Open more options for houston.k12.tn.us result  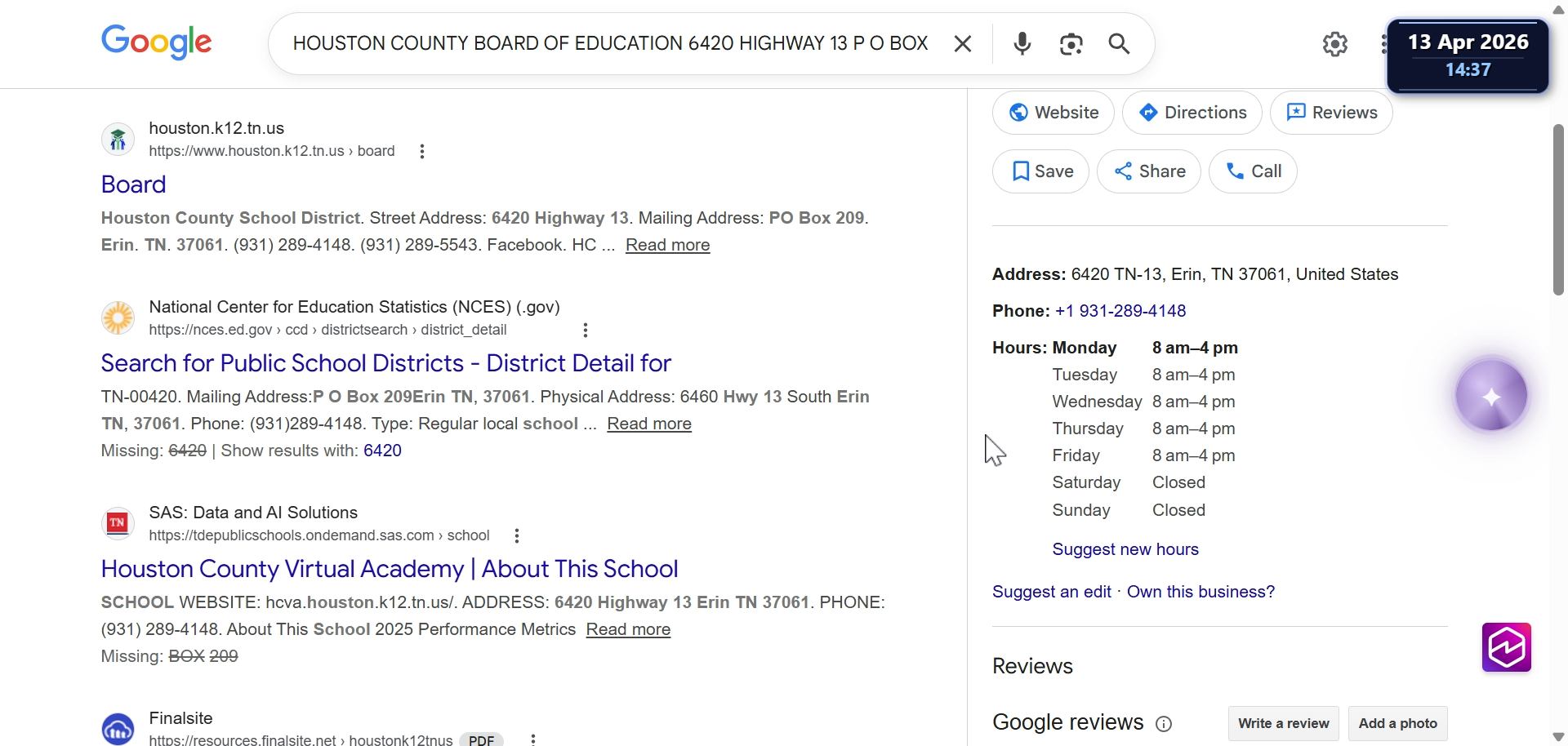tap(422, 152)
